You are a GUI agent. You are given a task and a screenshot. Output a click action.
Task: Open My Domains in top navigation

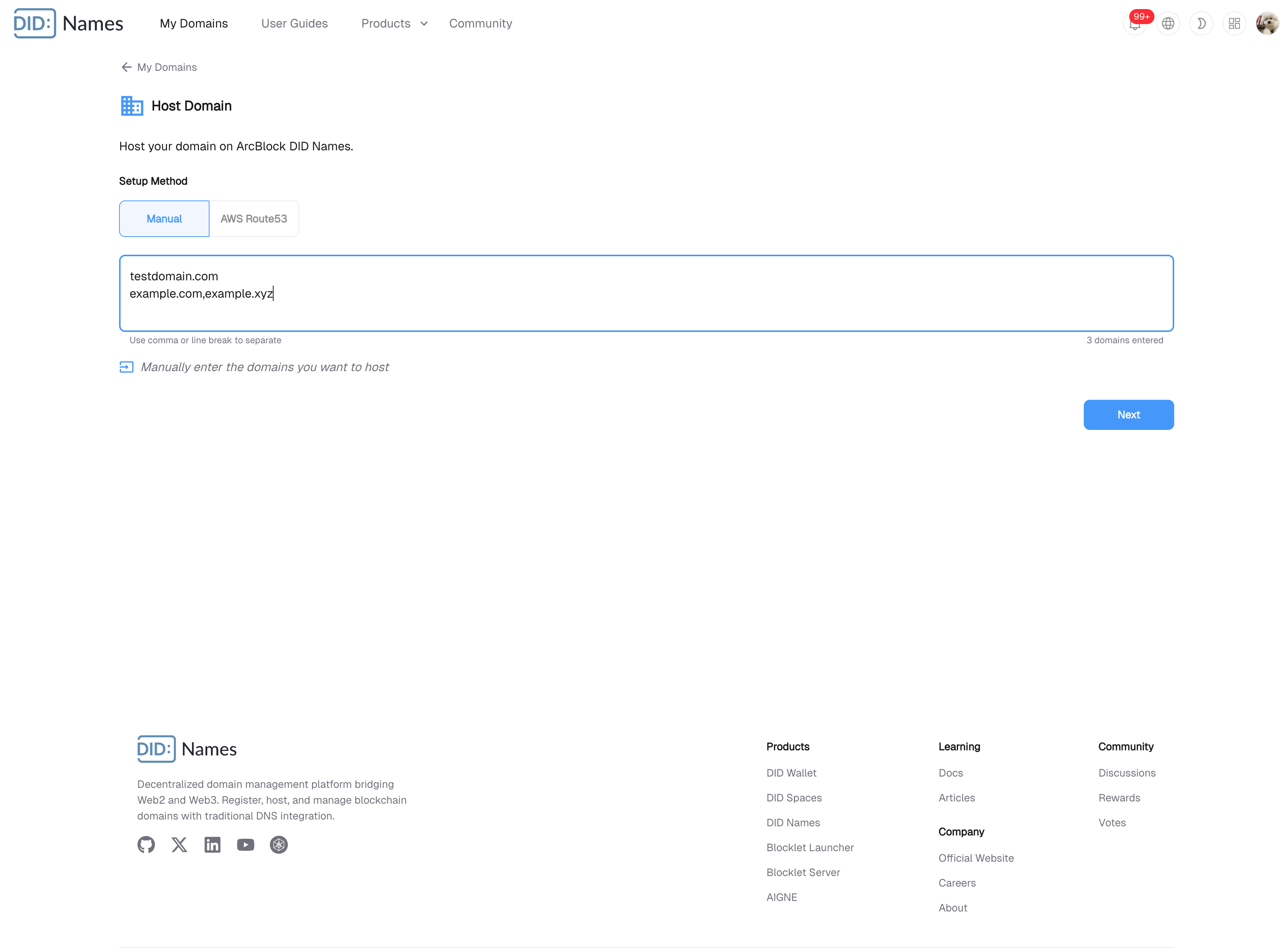(193, 24)
